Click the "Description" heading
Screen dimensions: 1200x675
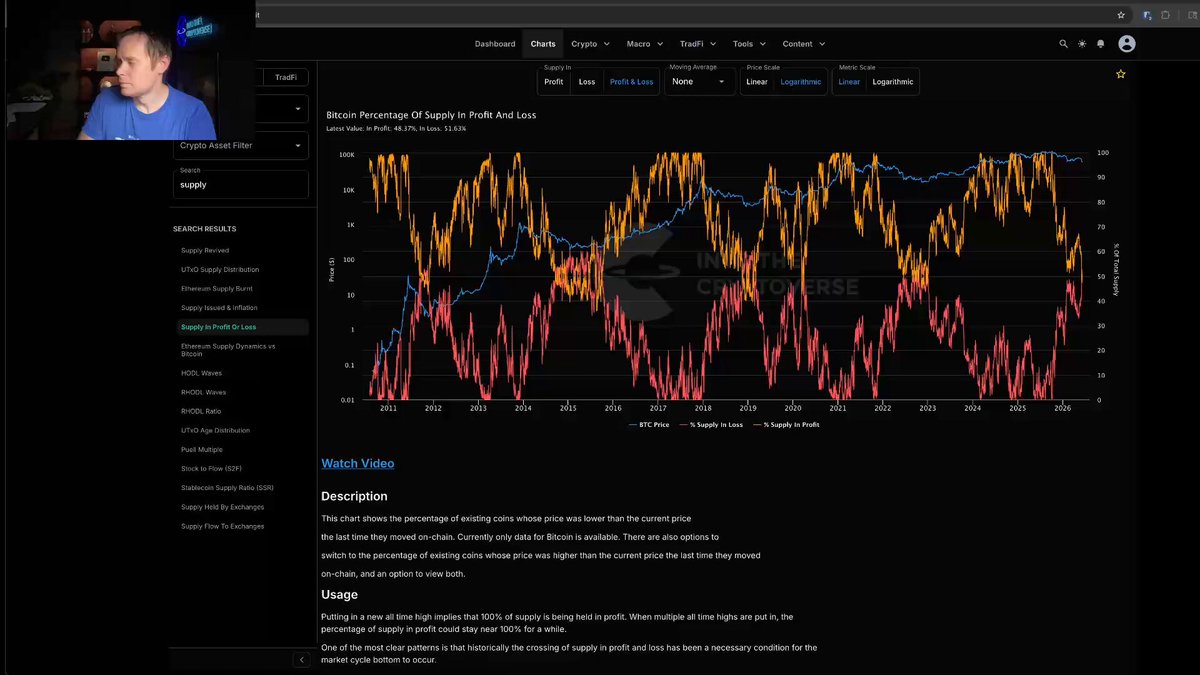coord(354,496)
